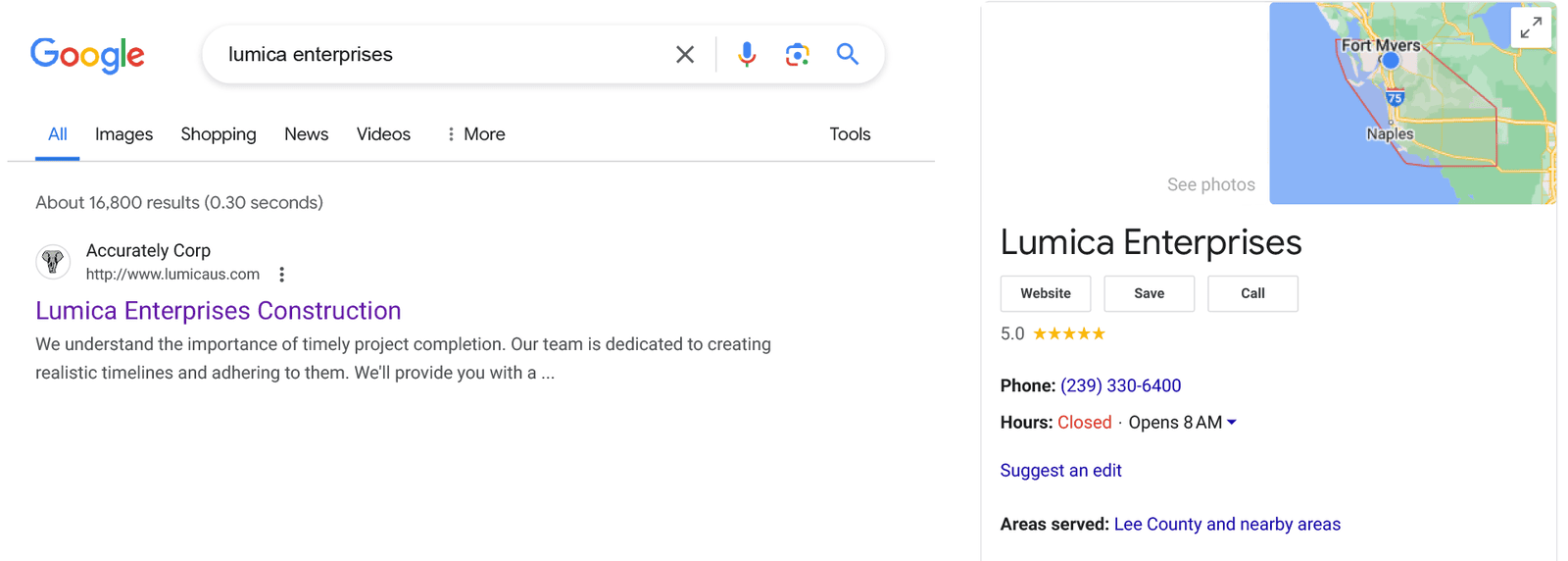Switch to the Shopping tab

(x=219, y=134)
